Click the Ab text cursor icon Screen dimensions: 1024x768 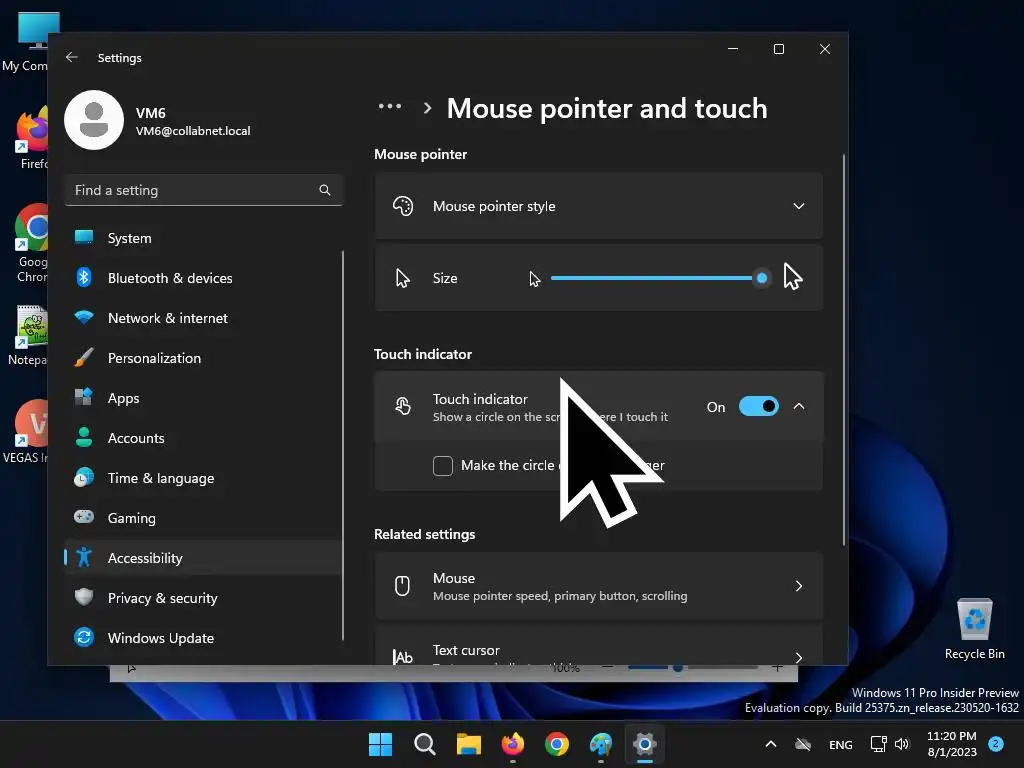tap(403, 657)
